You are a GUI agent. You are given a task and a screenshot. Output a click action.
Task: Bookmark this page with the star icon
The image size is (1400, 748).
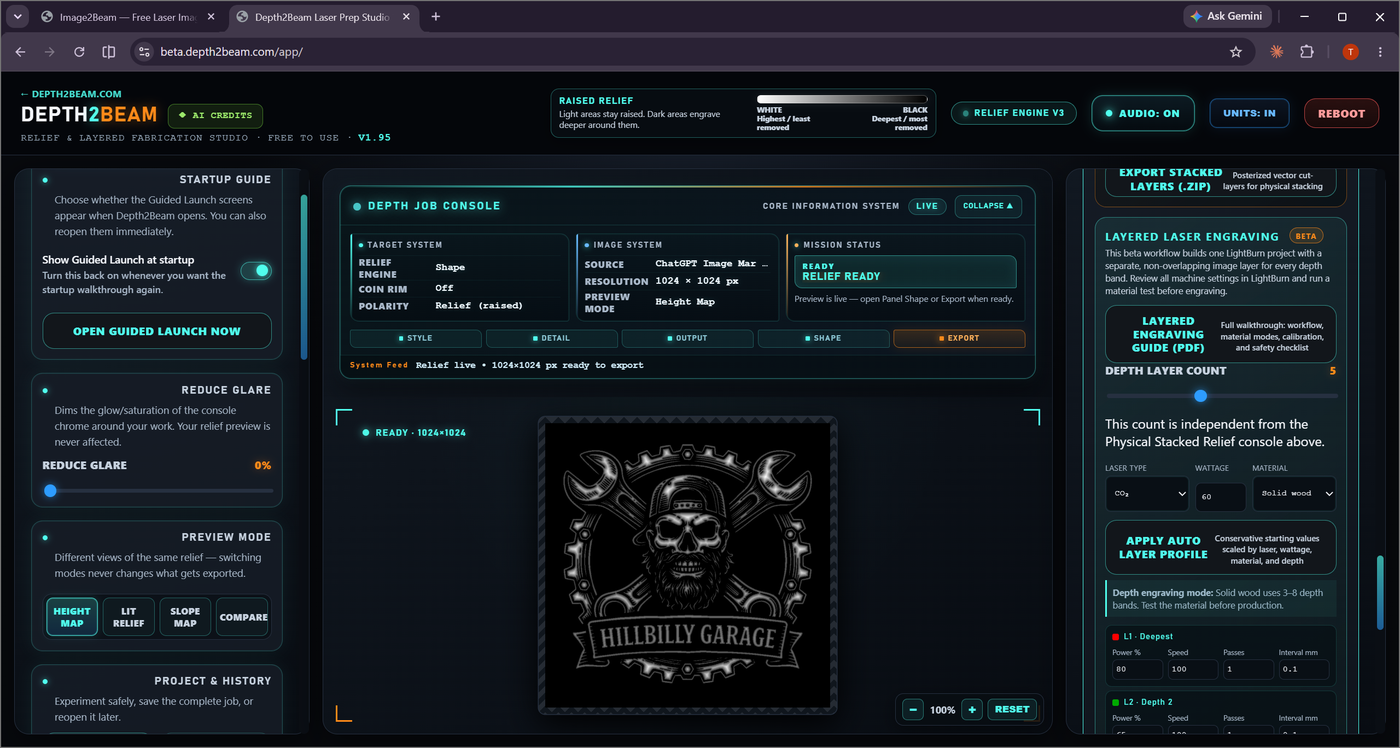(x=1236, y=52)
